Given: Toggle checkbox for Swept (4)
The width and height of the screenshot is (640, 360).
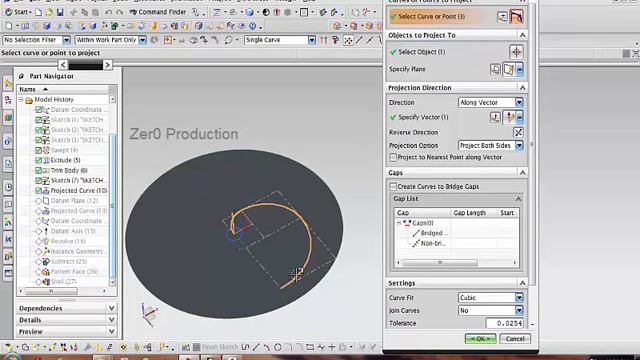Looking at the screenshot, I should click(x=38, y=150).
